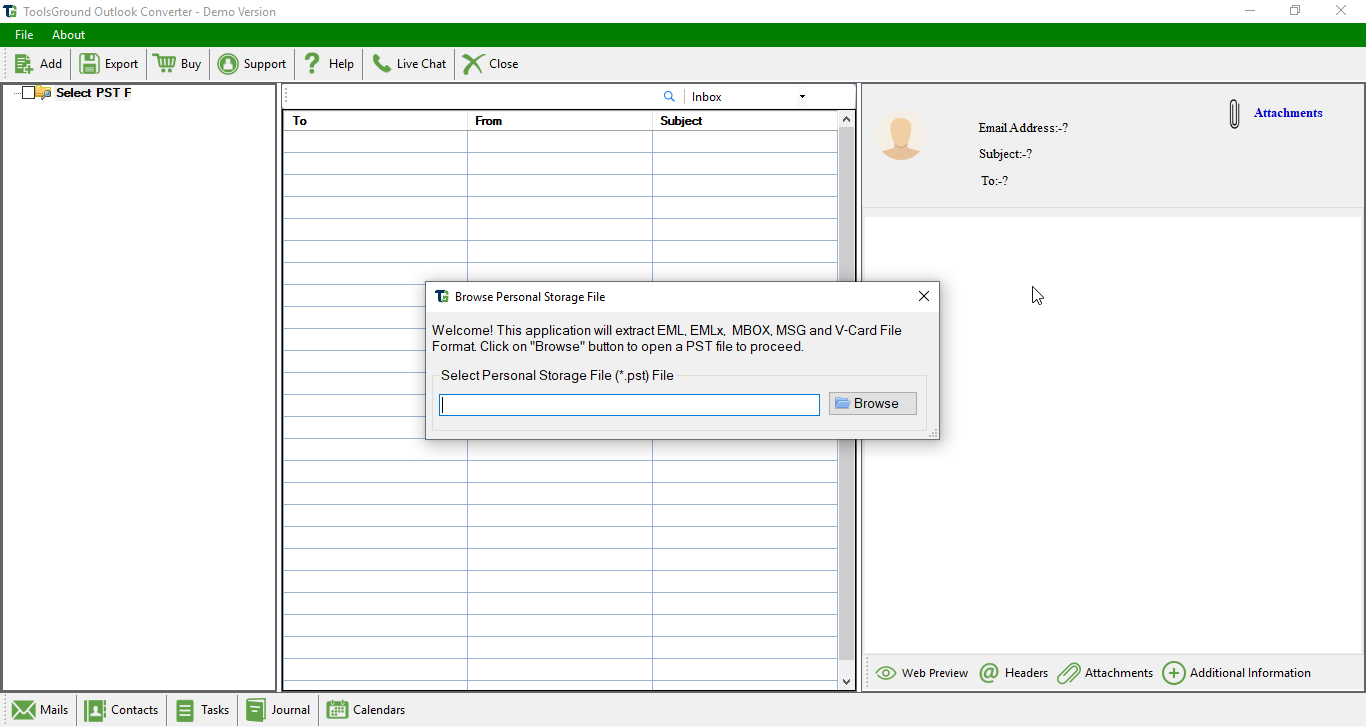Image resolution: width=1366 pixels, height=728 pixels.
Task: Click the Help question mark icon
Action: tap(313, 64)
